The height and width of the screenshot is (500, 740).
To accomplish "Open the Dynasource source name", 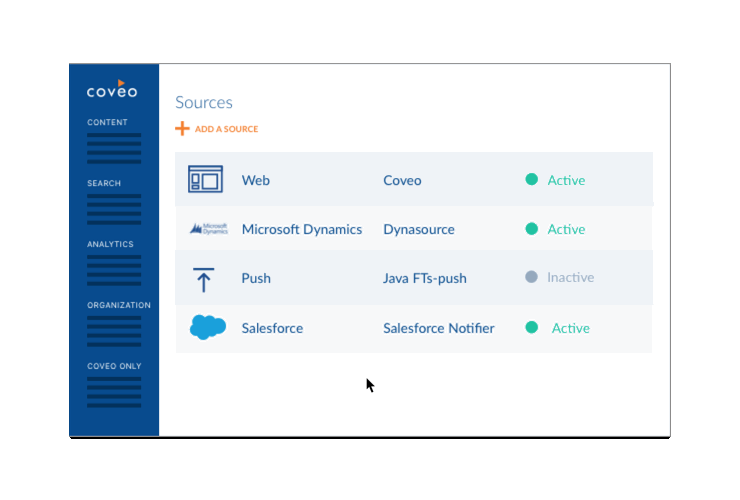I will (x=421, y=229).
